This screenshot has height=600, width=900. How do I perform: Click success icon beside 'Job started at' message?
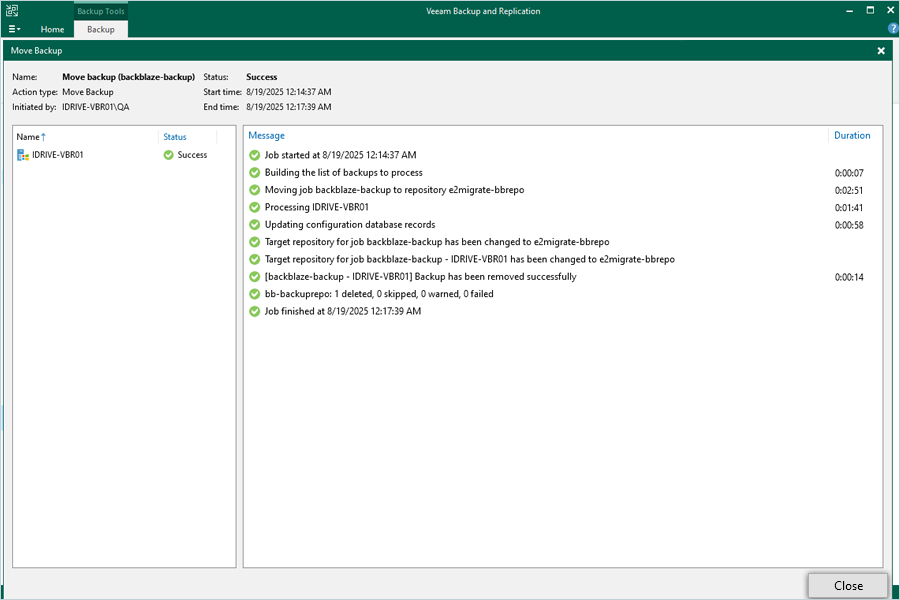point(255,155)
